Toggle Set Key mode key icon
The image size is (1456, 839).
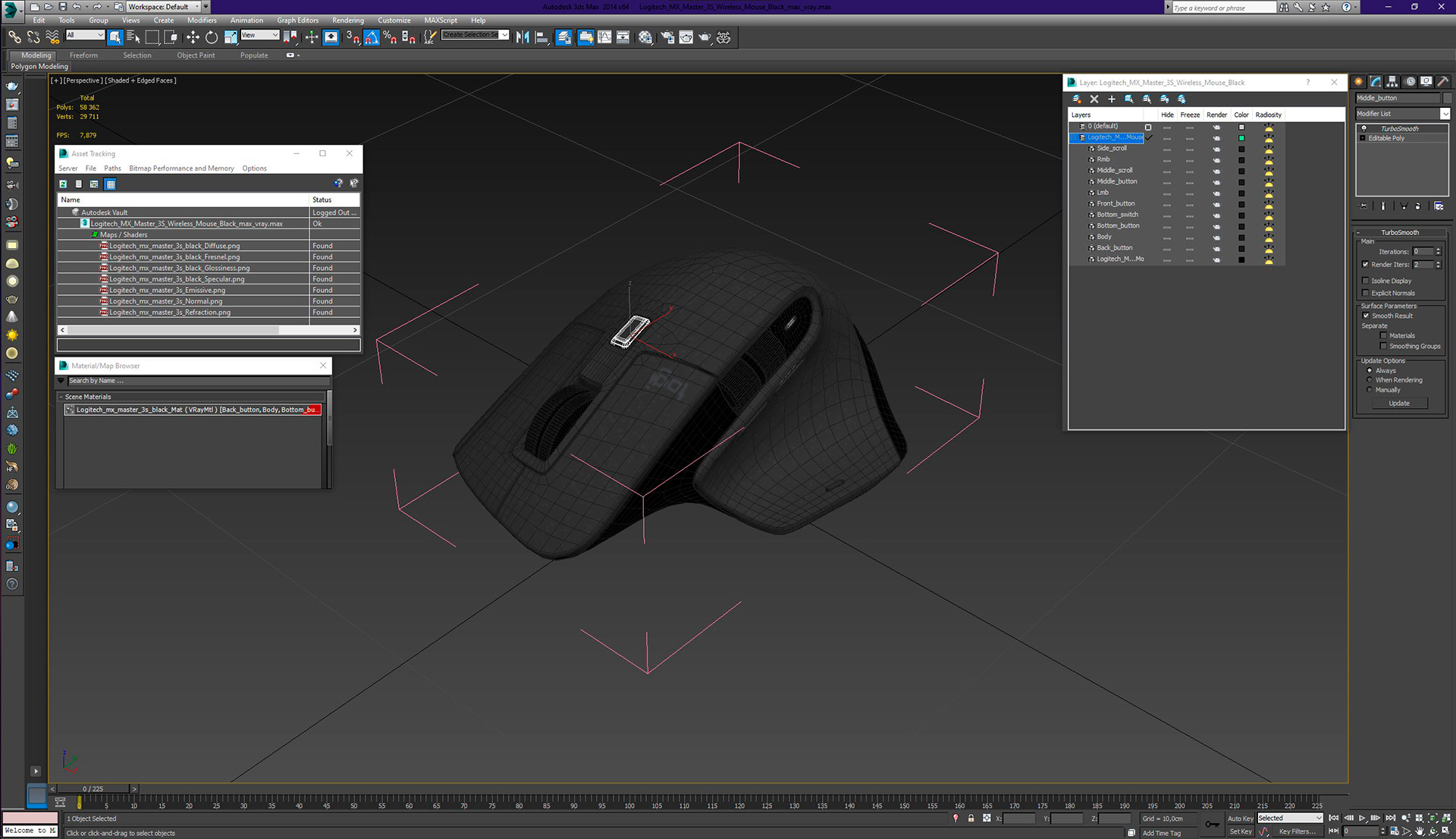click(1212, 825)
